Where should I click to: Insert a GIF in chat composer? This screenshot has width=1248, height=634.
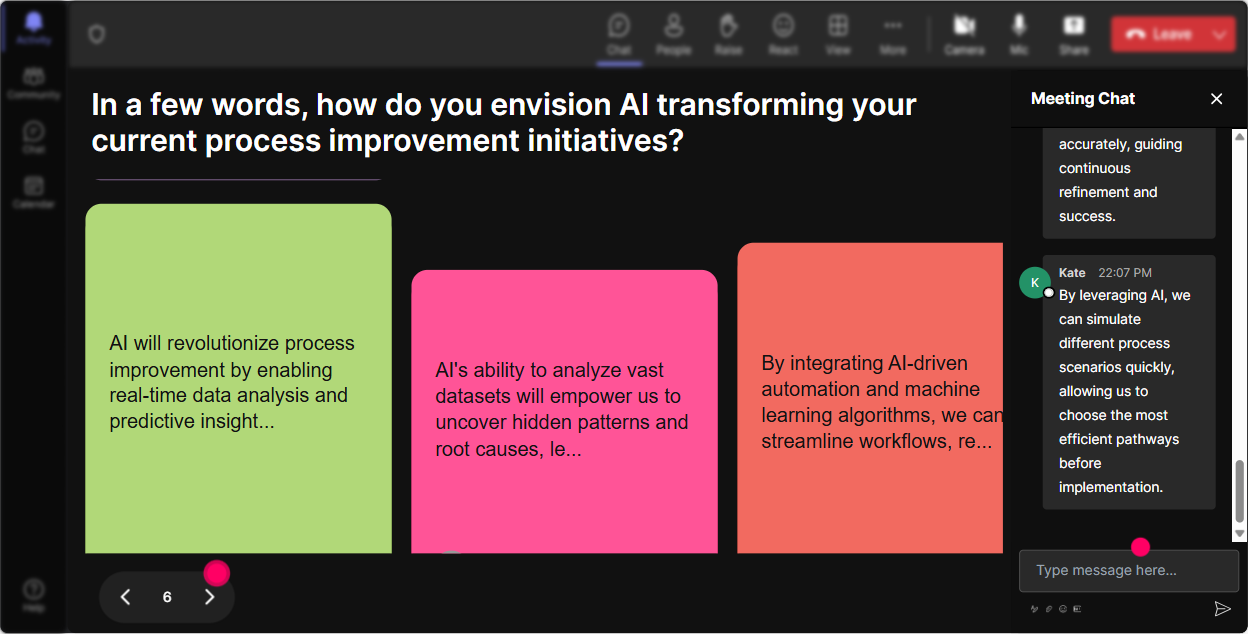1077,609
